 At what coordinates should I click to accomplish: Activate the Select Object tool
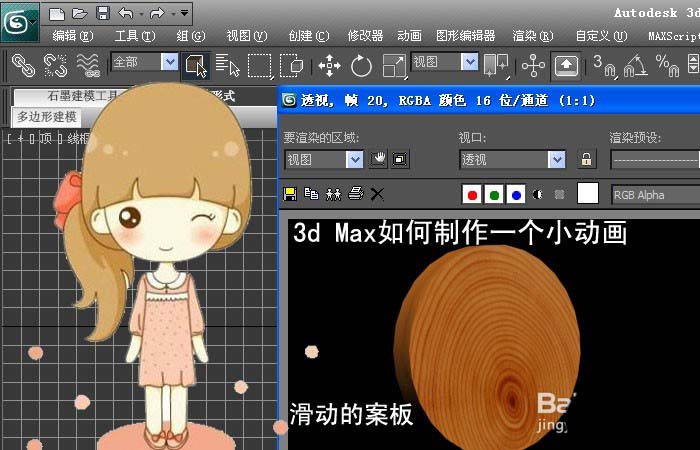click(196, 66)
